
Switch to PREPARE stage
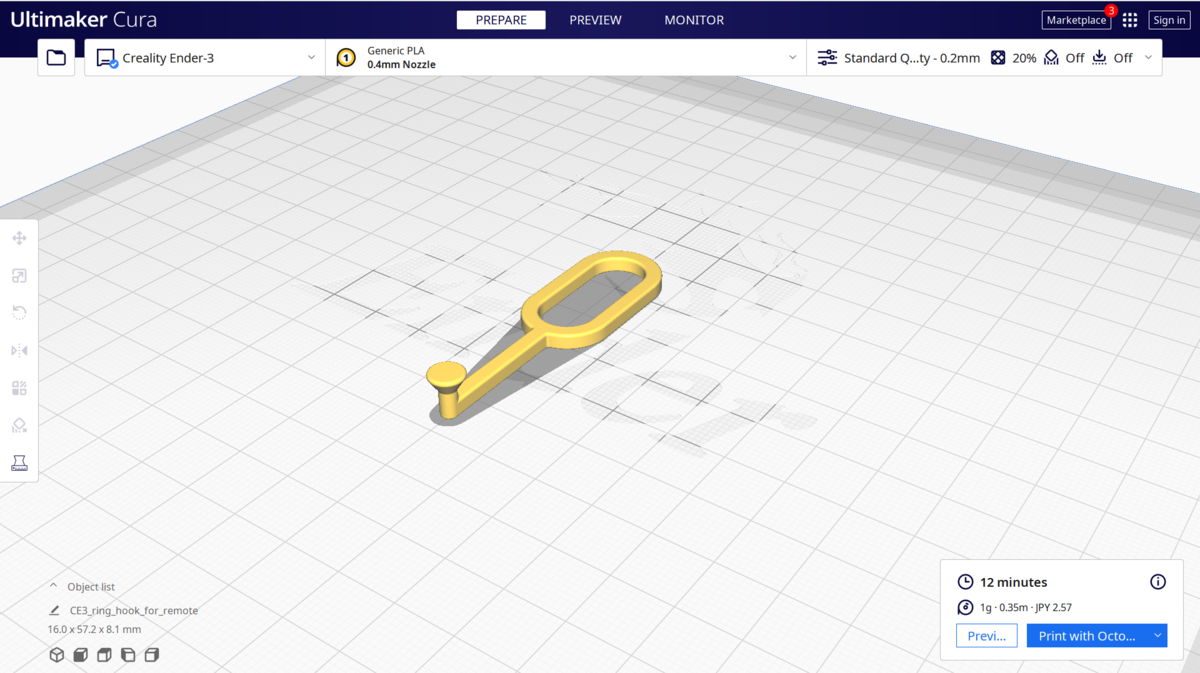tap(501, 20)
